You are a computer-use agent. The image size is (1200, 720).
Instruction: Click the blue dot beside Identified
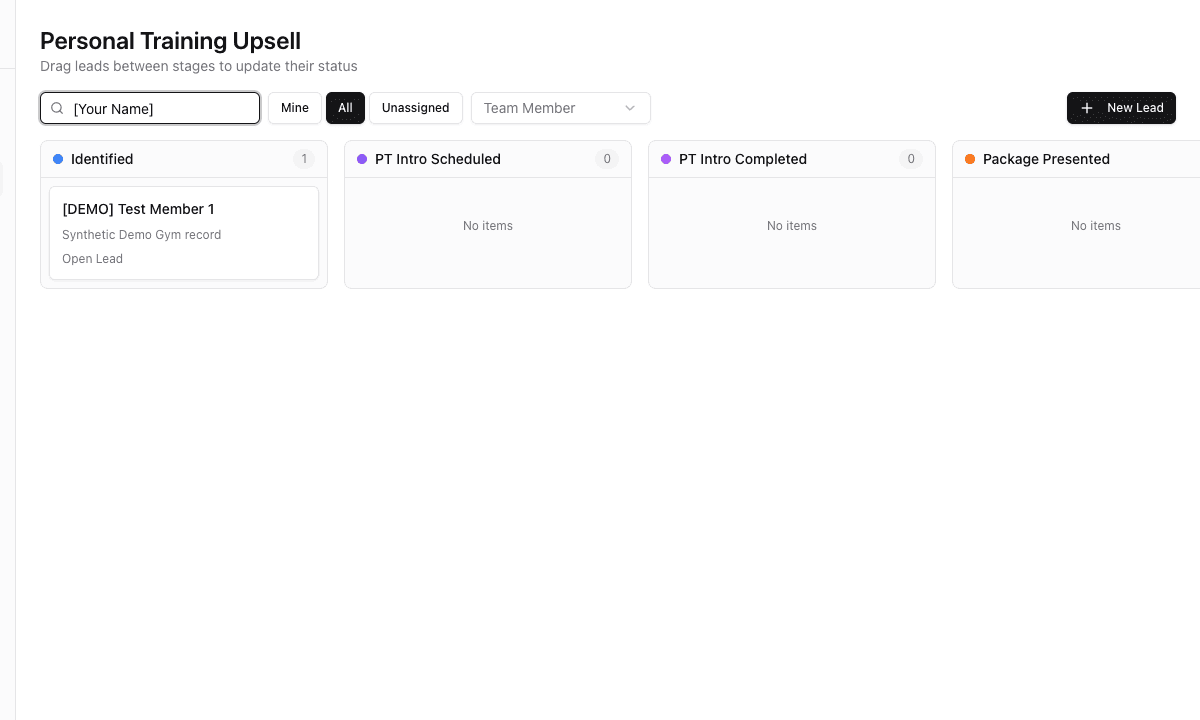click(58, 159)
